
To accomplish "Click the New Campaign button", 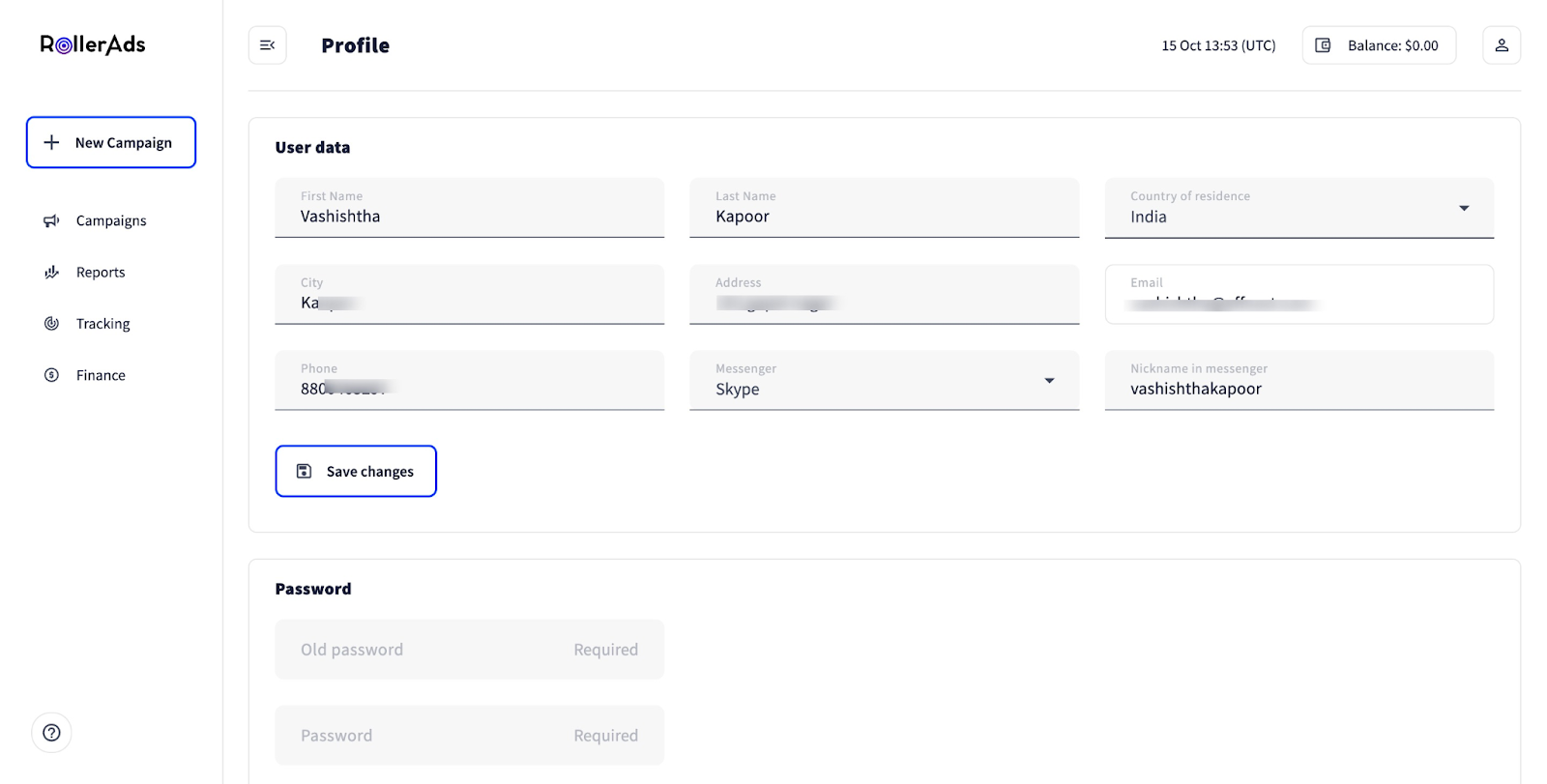I will tap(111, 142).
